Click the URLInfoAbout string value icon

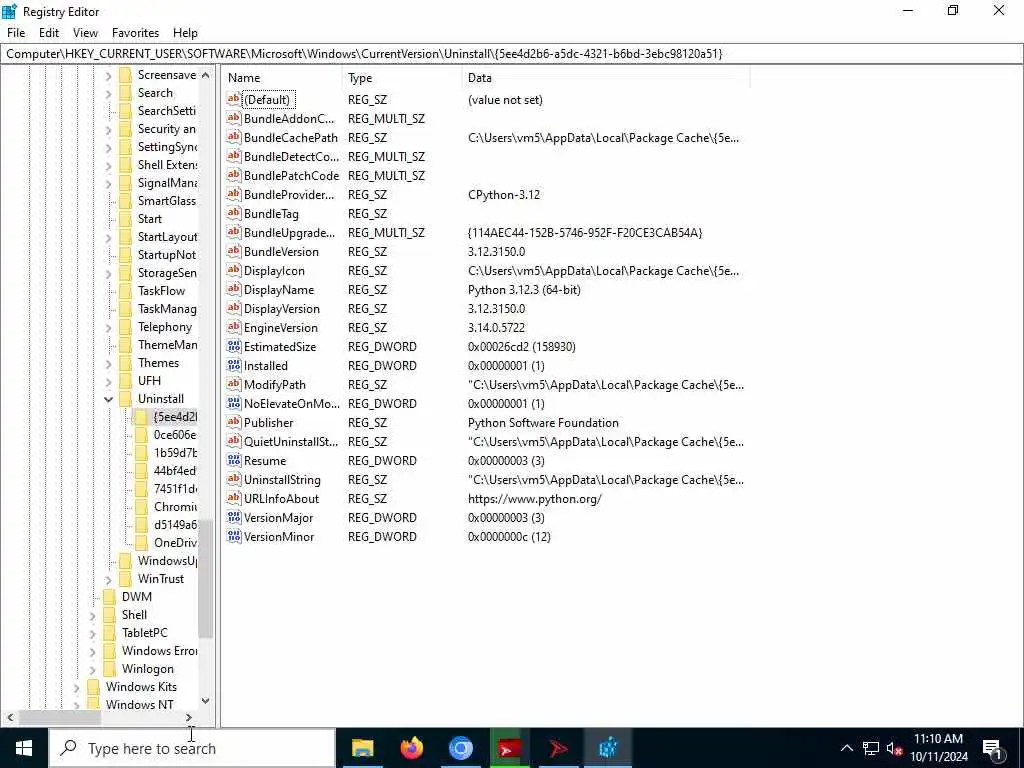coord(234,498)
